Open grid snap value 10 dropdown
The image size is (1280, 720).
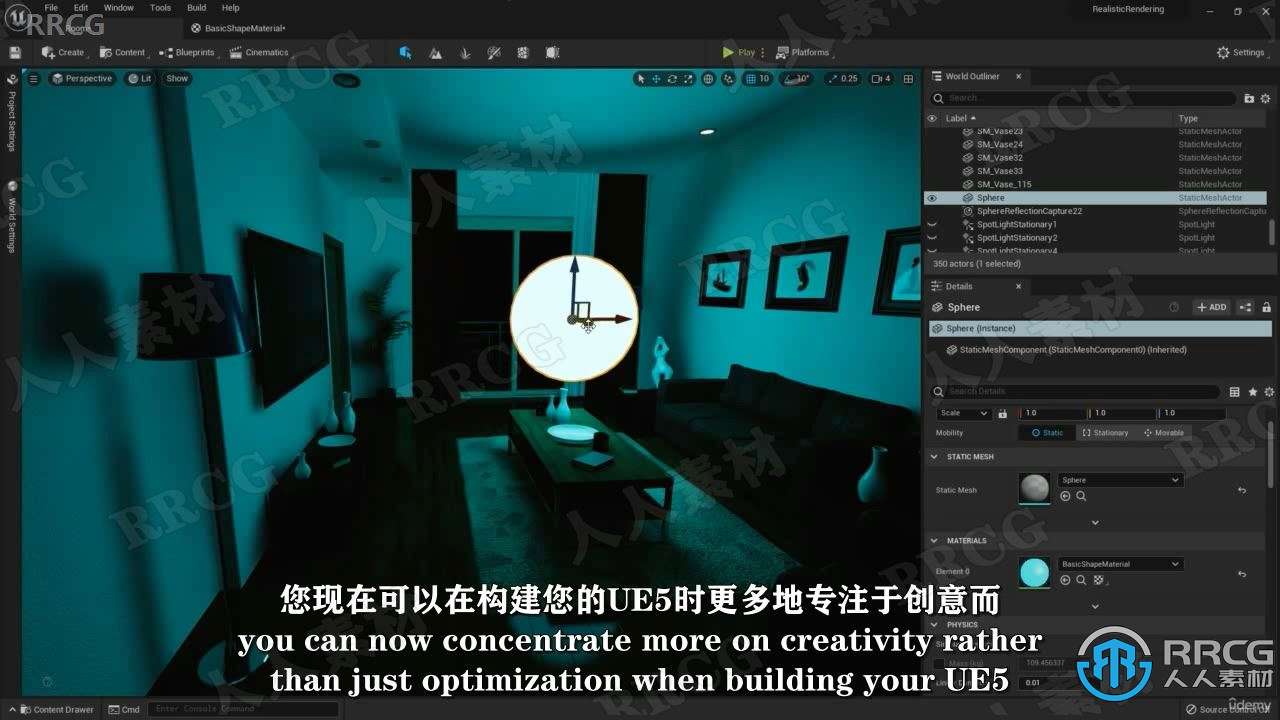tap(765, 78)
